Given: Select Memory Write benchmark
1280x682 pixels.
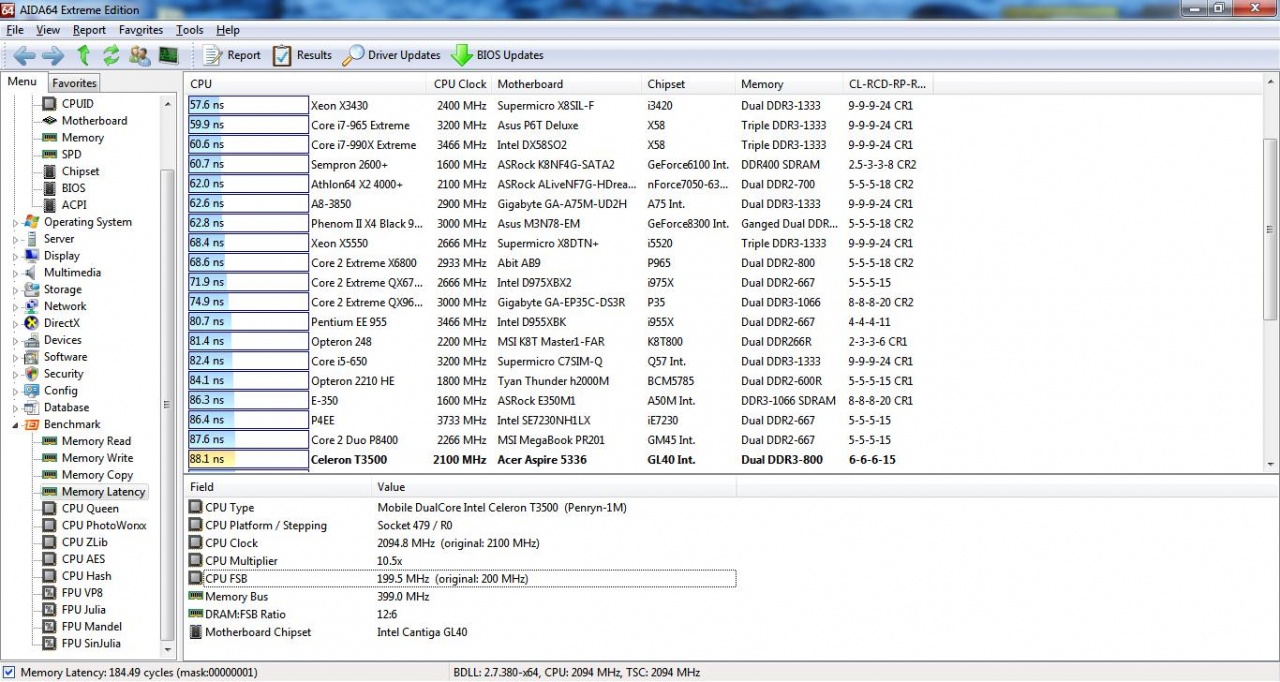Looking at the screenshot, I should 97,458.
